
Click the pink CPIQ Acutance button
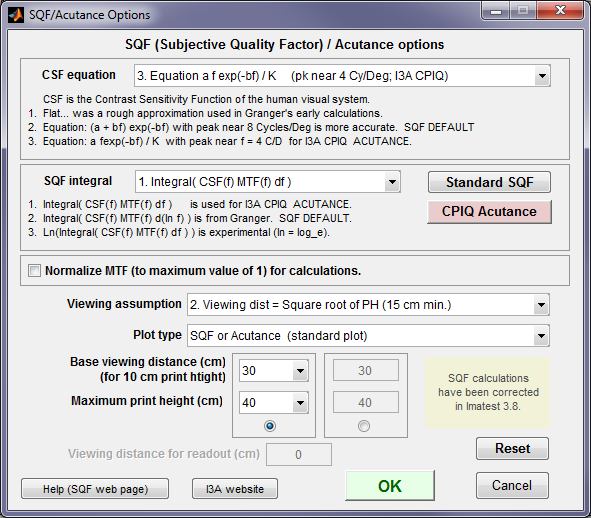(489, 211)
